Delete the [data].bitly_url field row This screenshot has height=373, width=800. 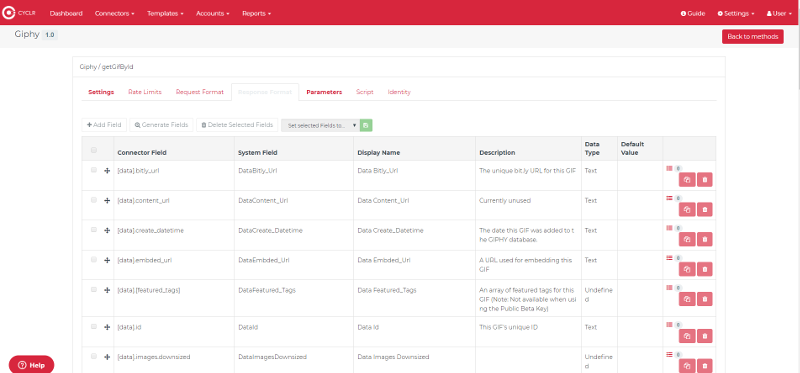[705, 180]
